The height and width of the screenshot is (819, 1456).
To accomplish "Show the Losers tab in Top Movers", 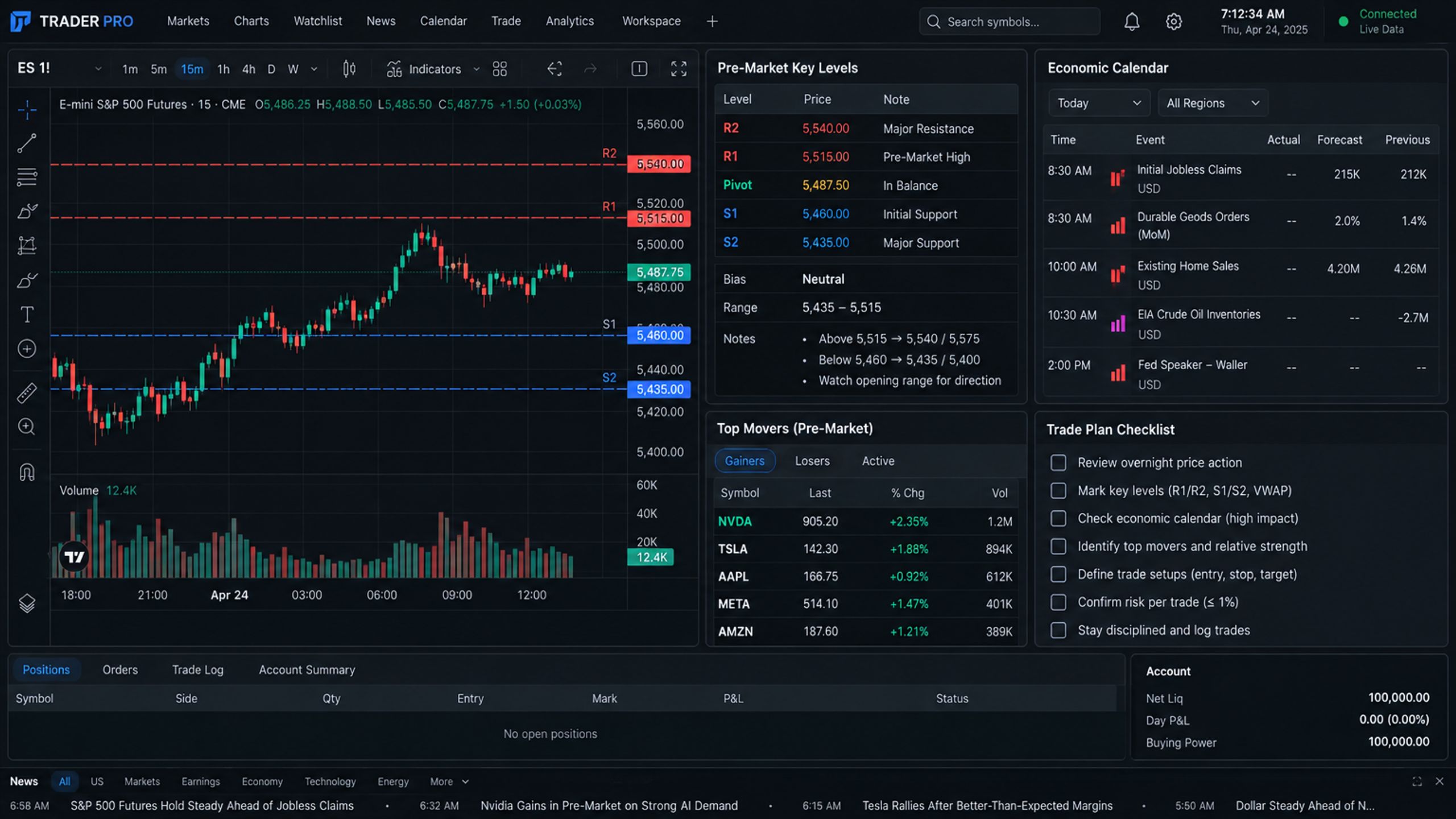I will point(812,461).
